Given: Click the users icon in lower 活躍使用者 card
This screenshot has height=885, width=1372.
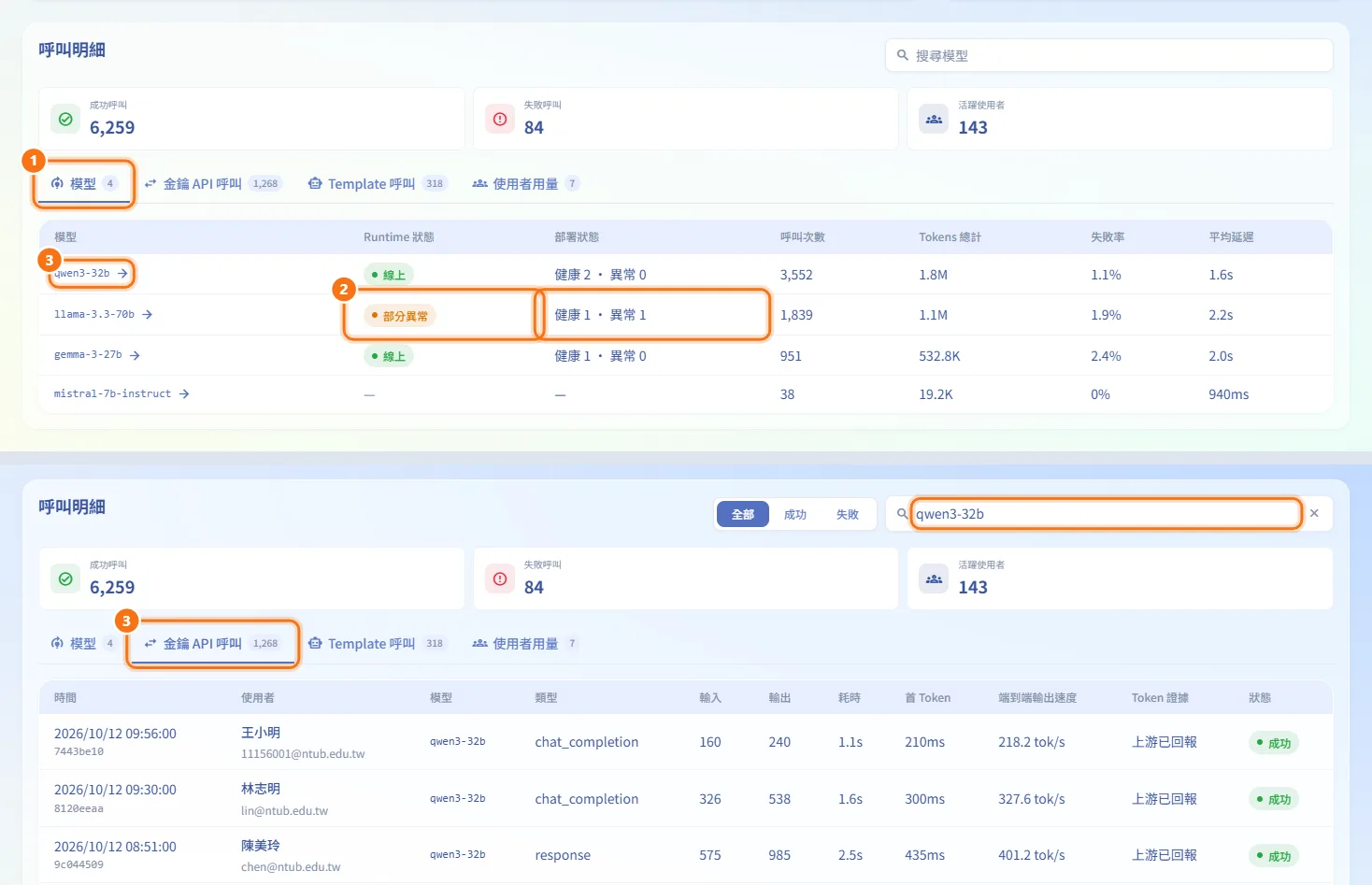Looking at the screenshot, I should (934, 578).
